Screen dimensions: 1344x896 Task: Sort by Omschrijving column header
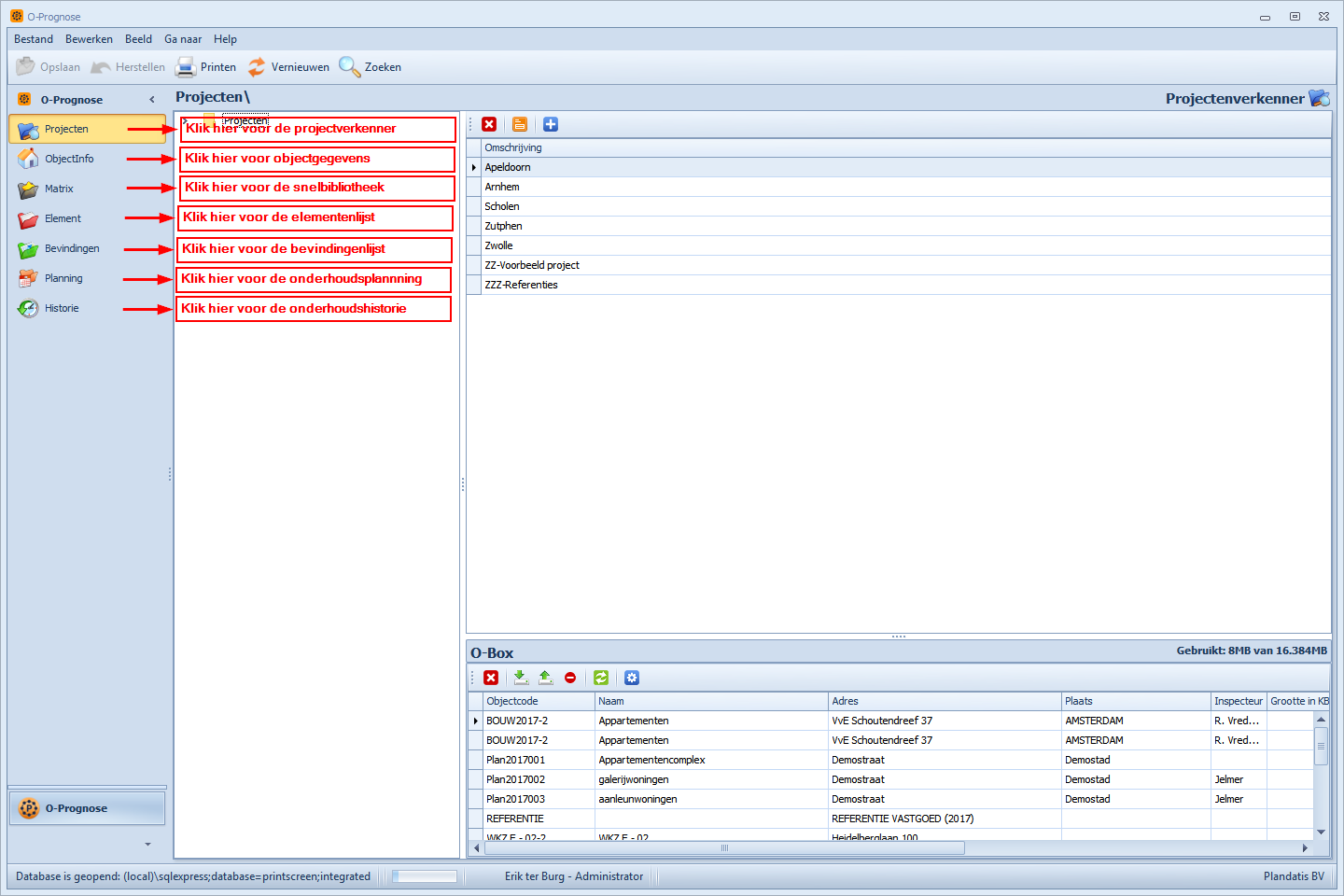906,147
